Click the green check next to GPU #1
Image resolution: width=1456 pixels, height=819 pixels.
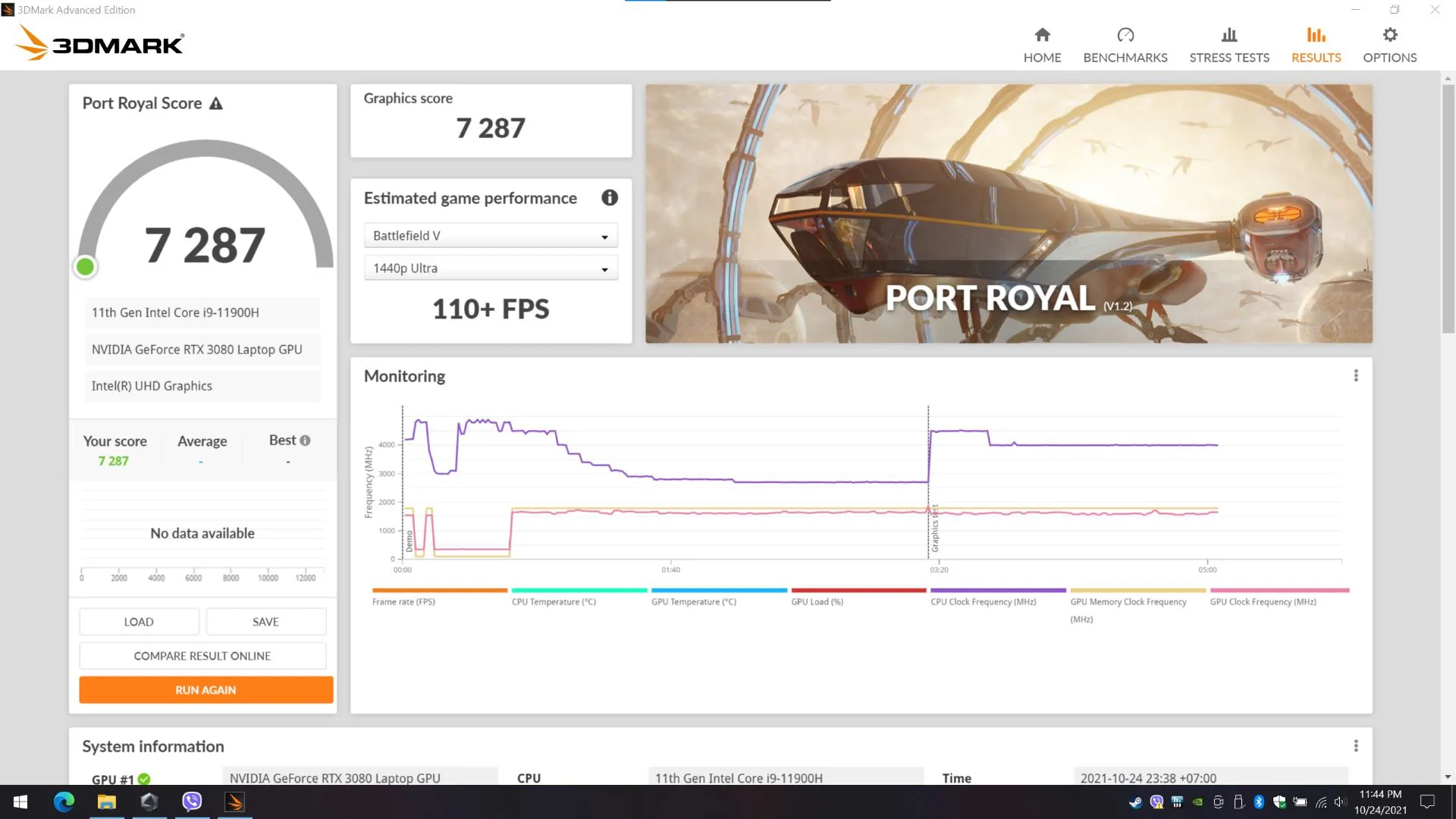144,779
